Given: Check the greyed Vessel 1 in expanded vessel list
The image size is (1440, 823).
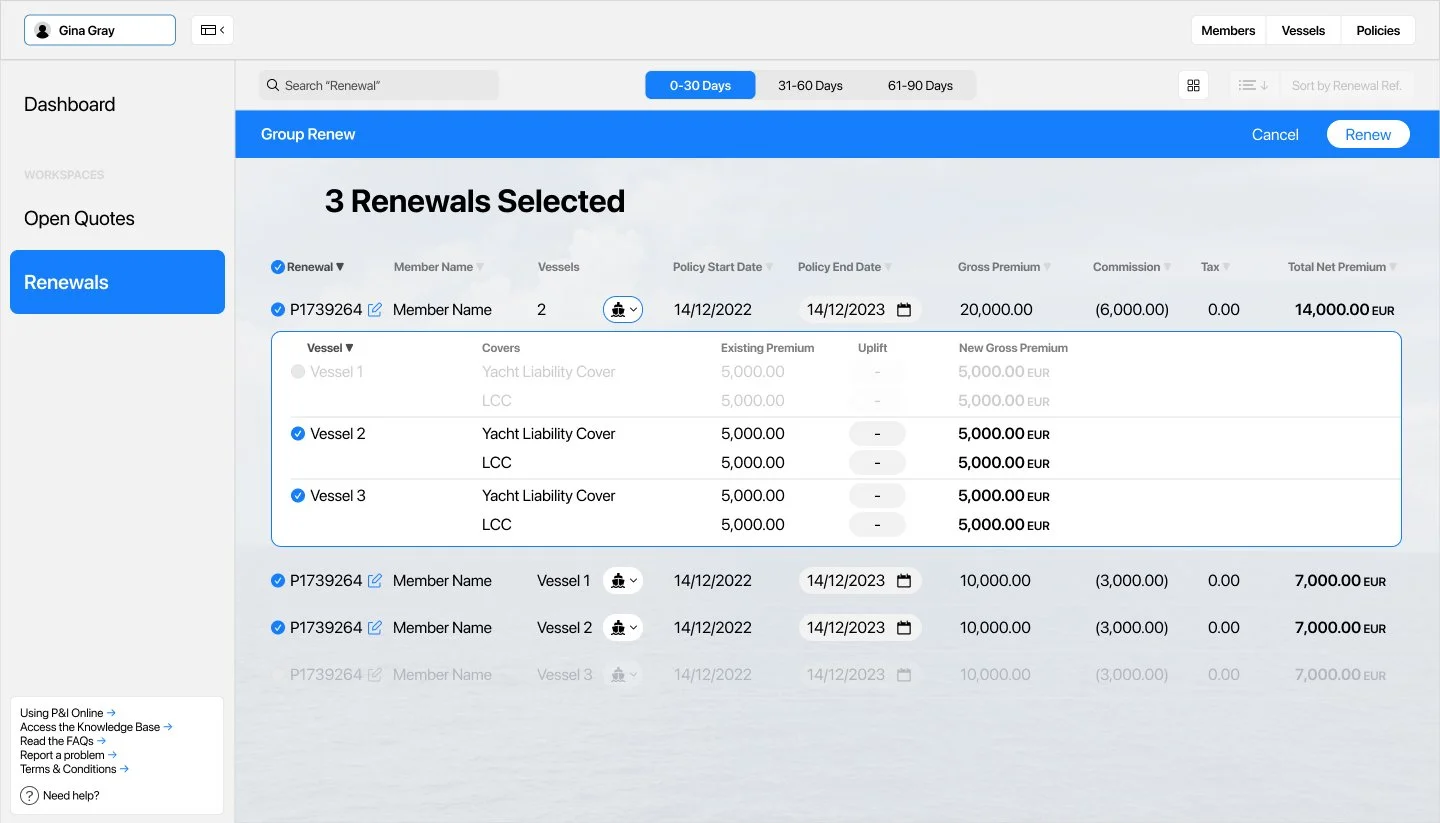Looking at the screenshot, I should click(298, 372).
